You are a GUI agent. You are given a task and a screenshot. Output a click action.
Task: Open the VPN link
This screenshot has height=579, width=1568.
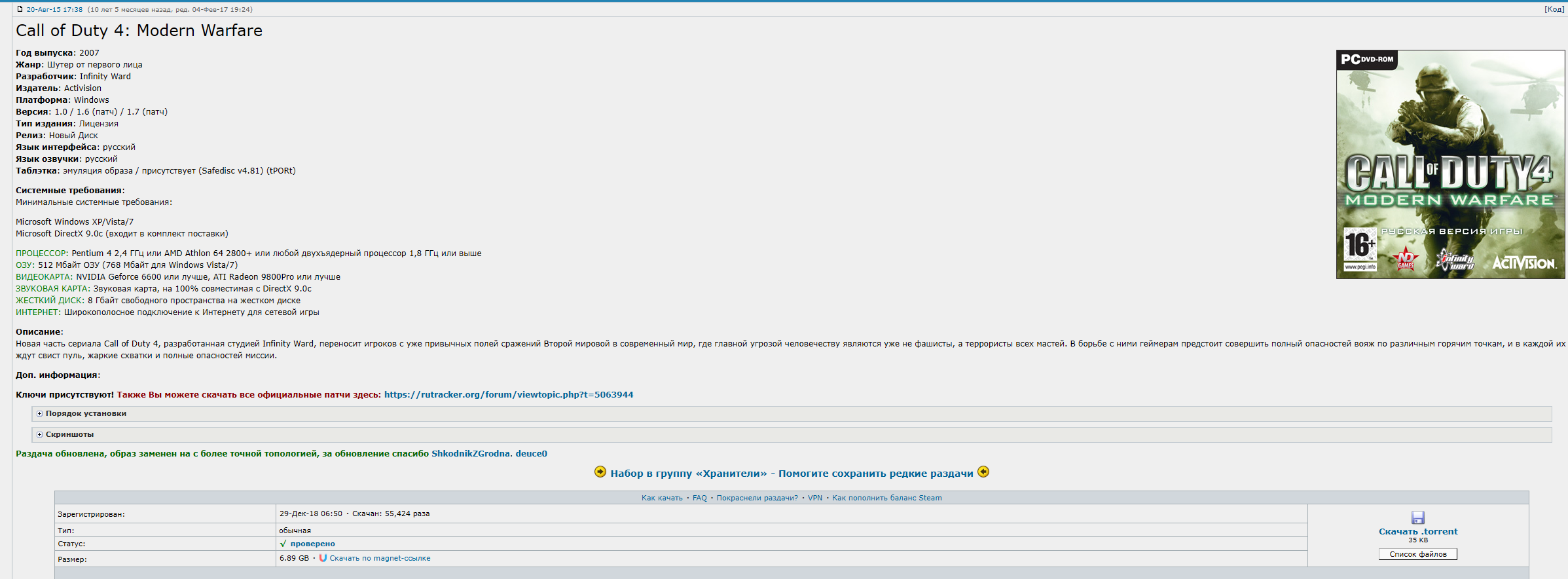point(815,498)
